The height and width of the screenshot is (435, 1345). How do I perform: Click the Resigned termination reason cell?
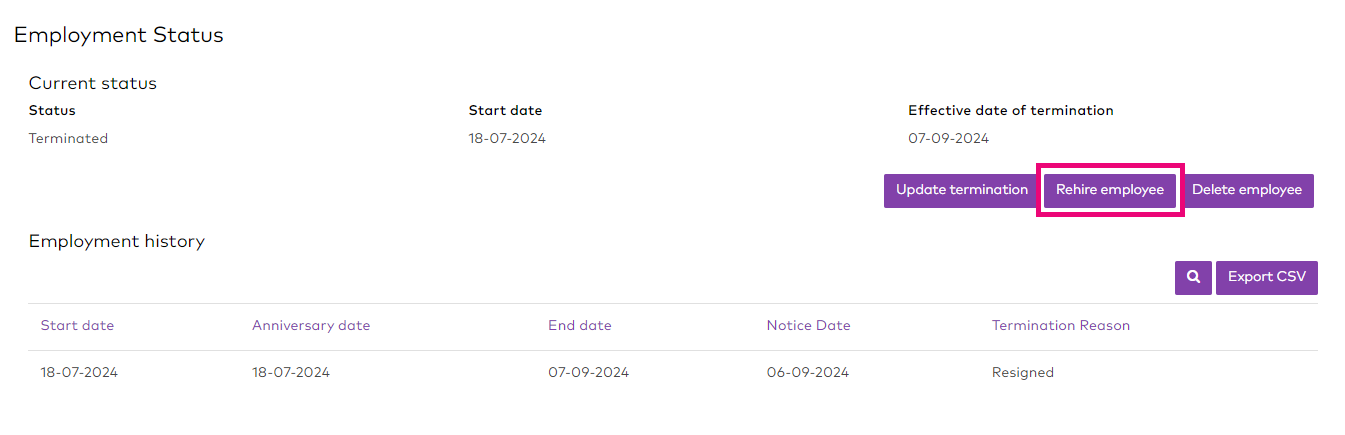pyautogui.click(x=1022, y=373)
